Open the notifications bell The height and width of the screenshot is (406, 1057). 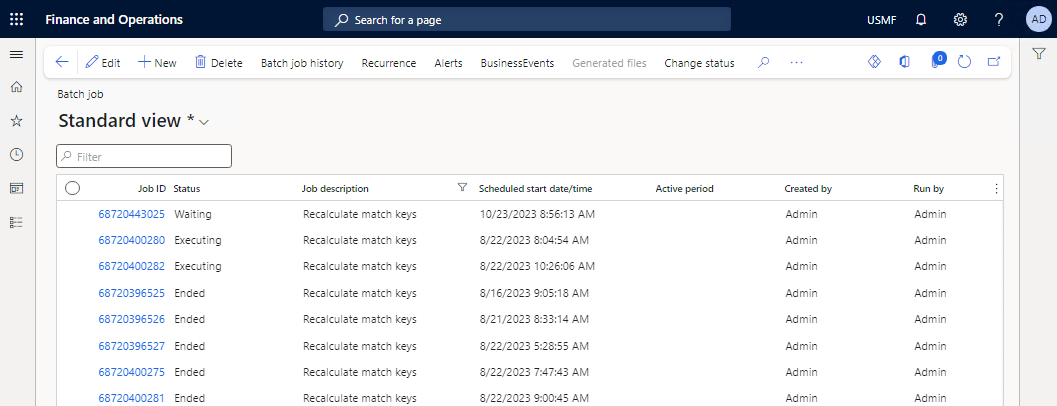tap(922, 20)
